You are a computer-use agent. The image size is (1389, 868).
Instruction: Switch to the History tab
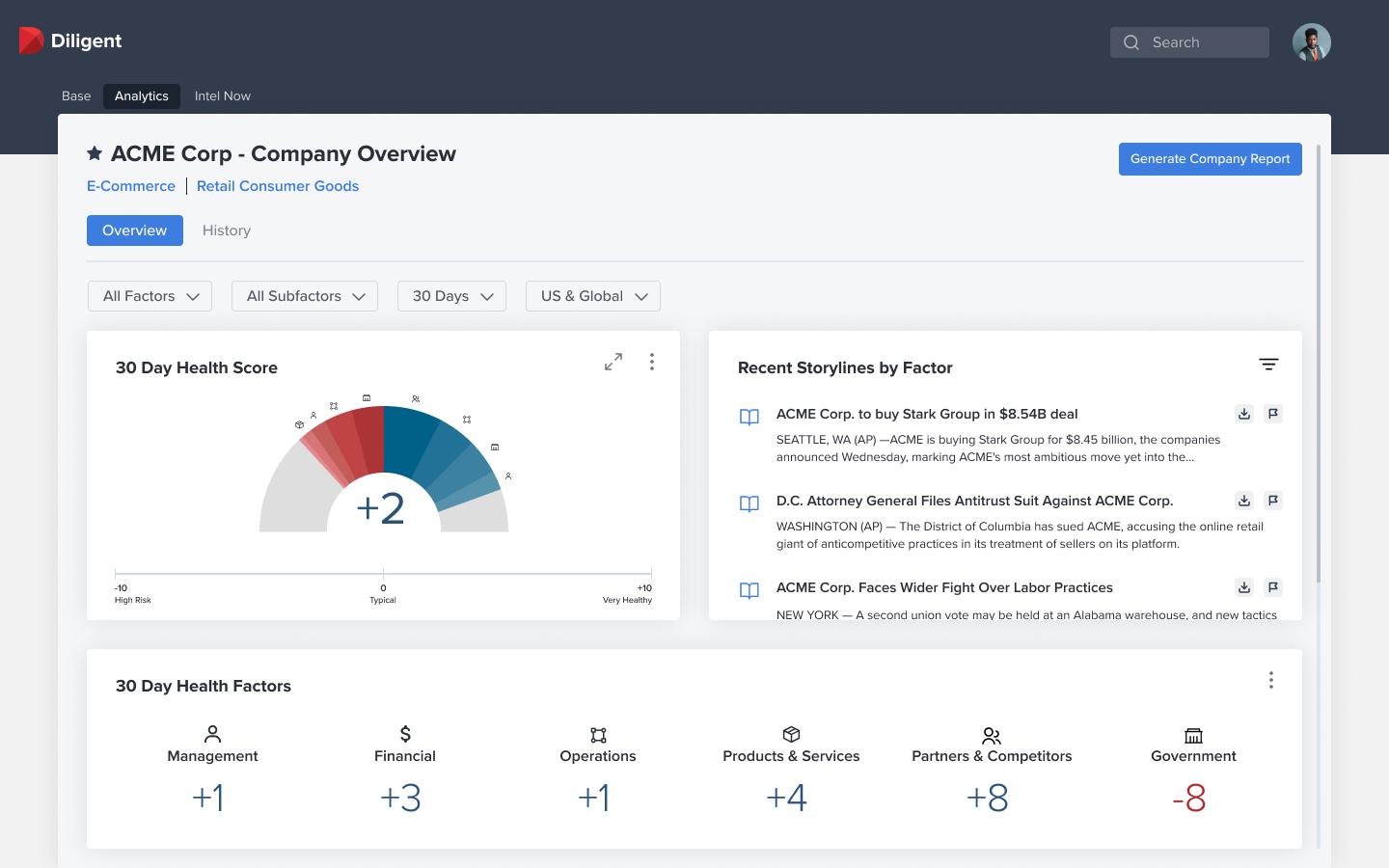(x=226, y=231)
